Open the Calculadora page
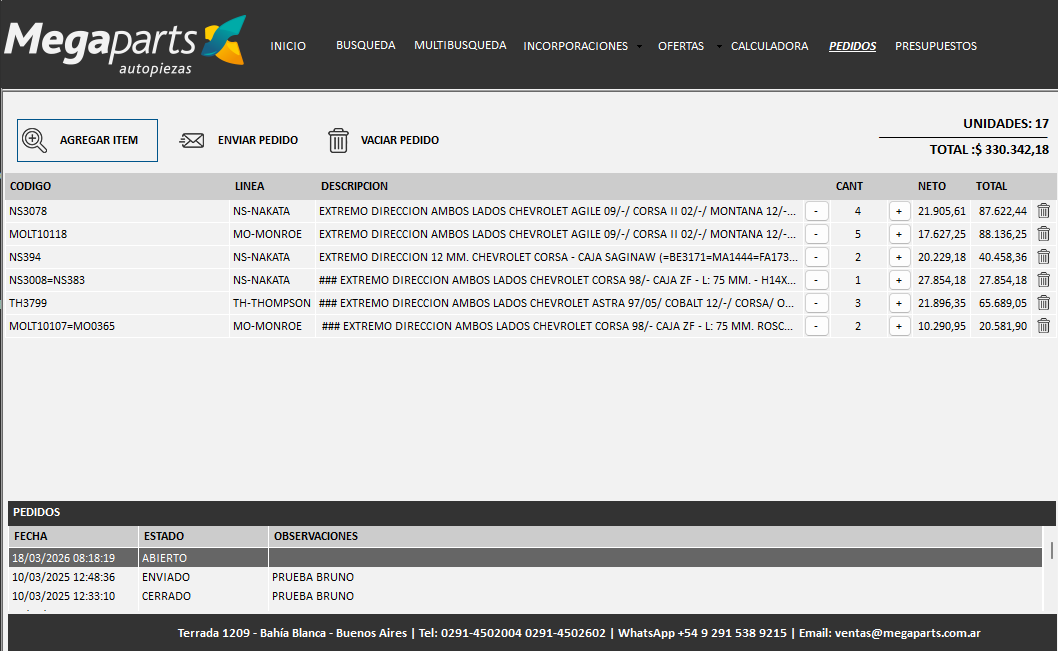The image size is (1058, 651). pos(769,46)
